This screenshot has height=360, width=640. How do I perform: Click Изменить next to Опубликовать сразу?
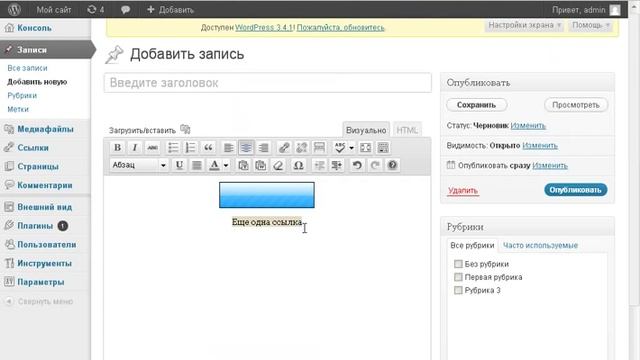tap(550, 166)
